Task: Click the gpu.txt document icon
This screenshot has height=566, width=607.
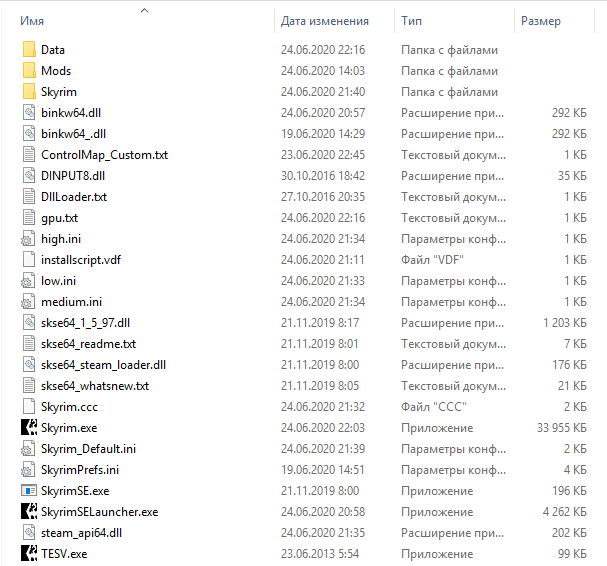Action: [29, 218]
